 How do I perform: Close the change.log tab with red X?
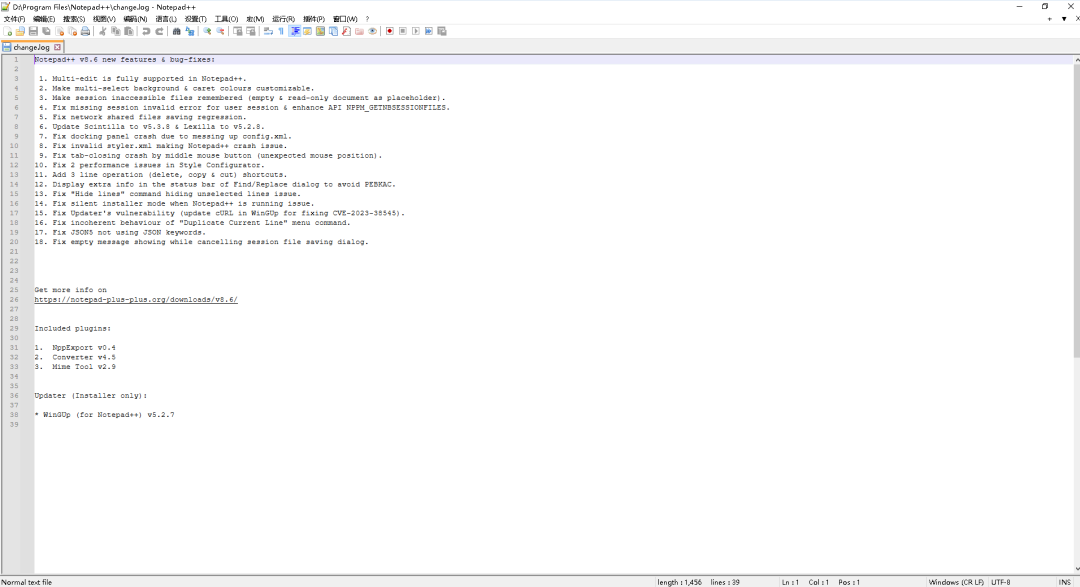[x=57, y=48]
